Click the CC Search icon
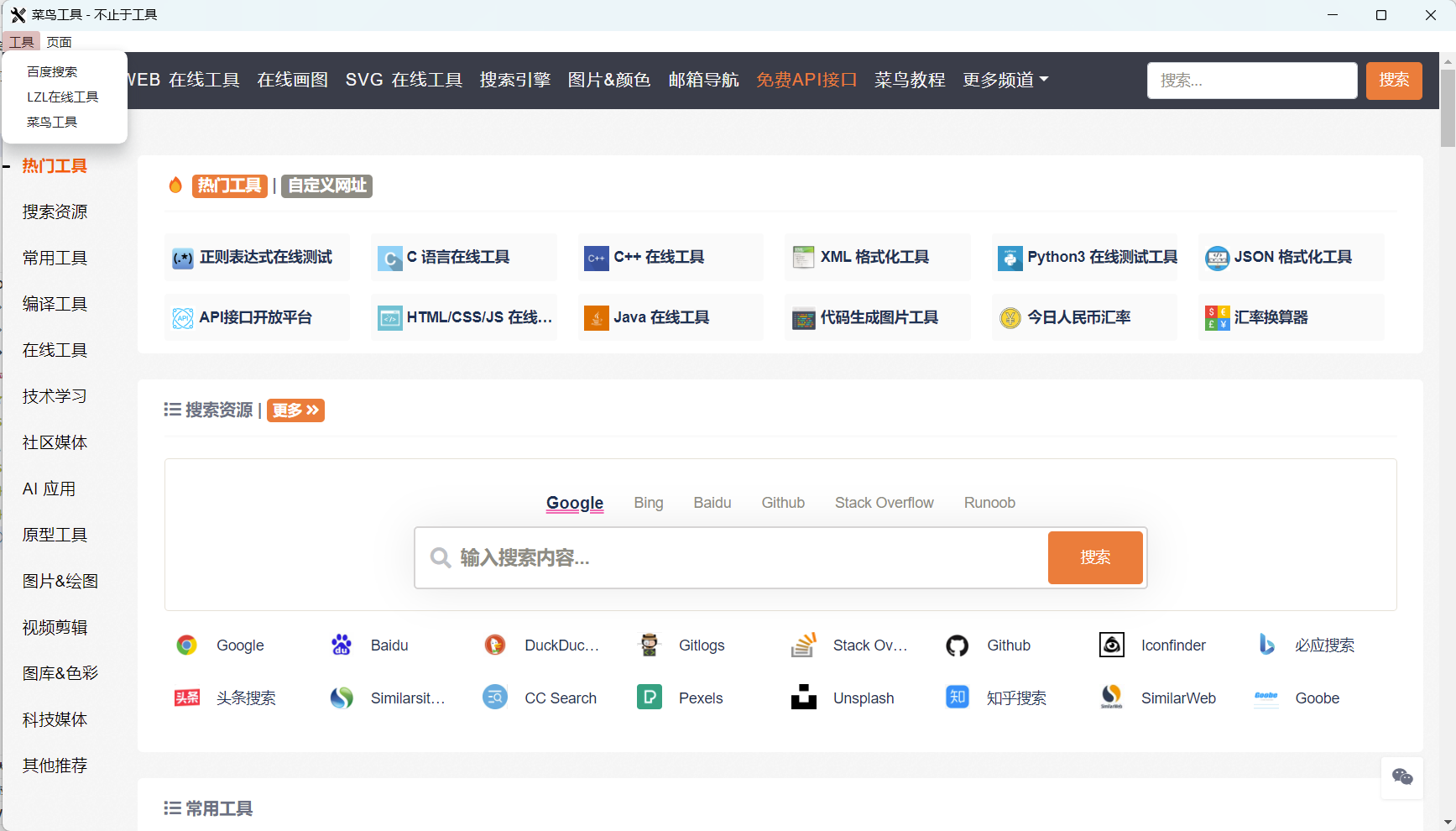This screenshot has height=831, width=1456. [495, 698]
